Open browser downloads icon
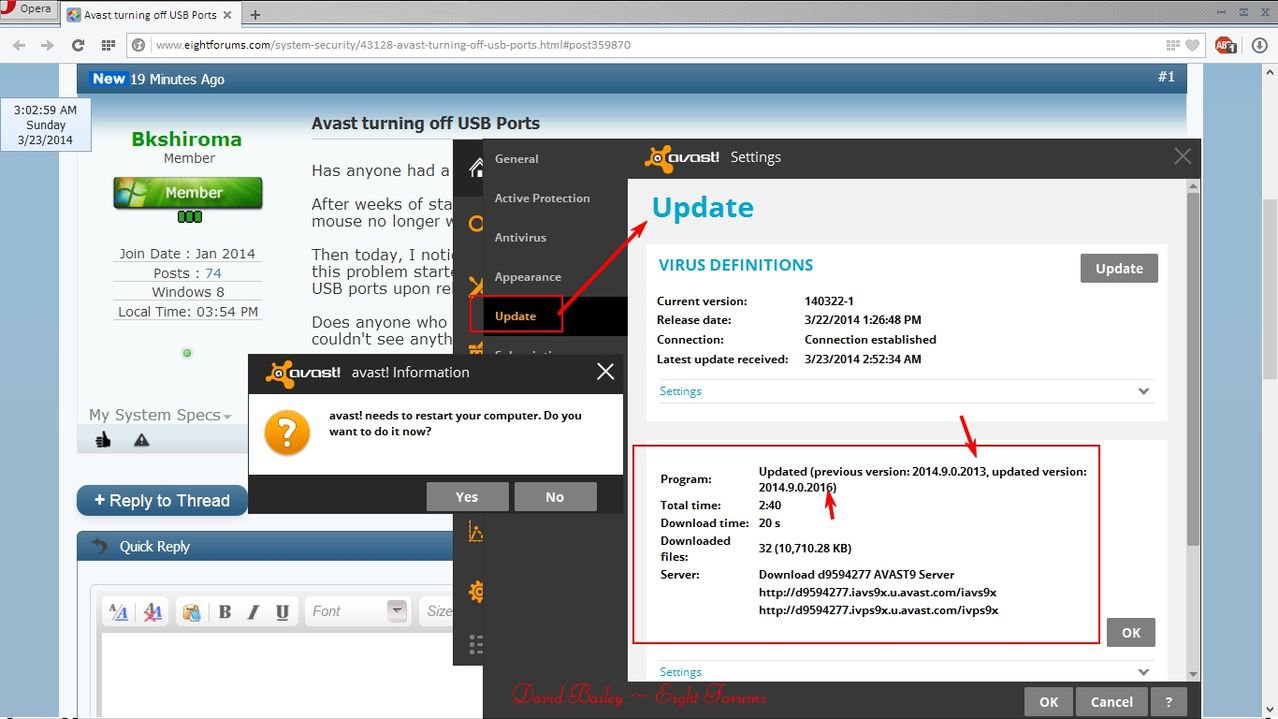This screenshot has width=1278, height=719. click(1258, 45)
